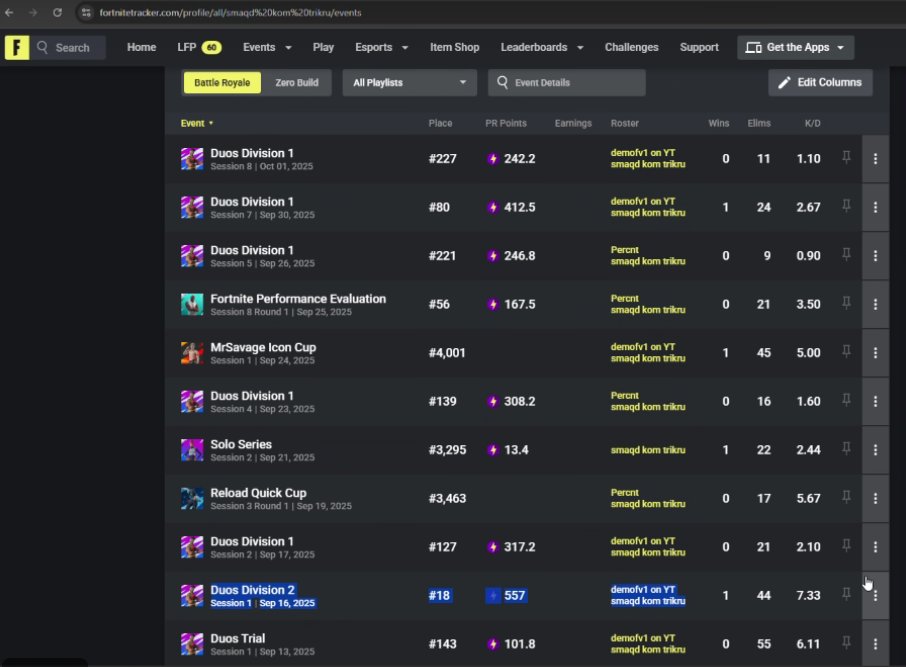Screen dimensions: 906x667
Task: Open the Challenges nav item
Action: pyautogui.click(x=632, y=47)
